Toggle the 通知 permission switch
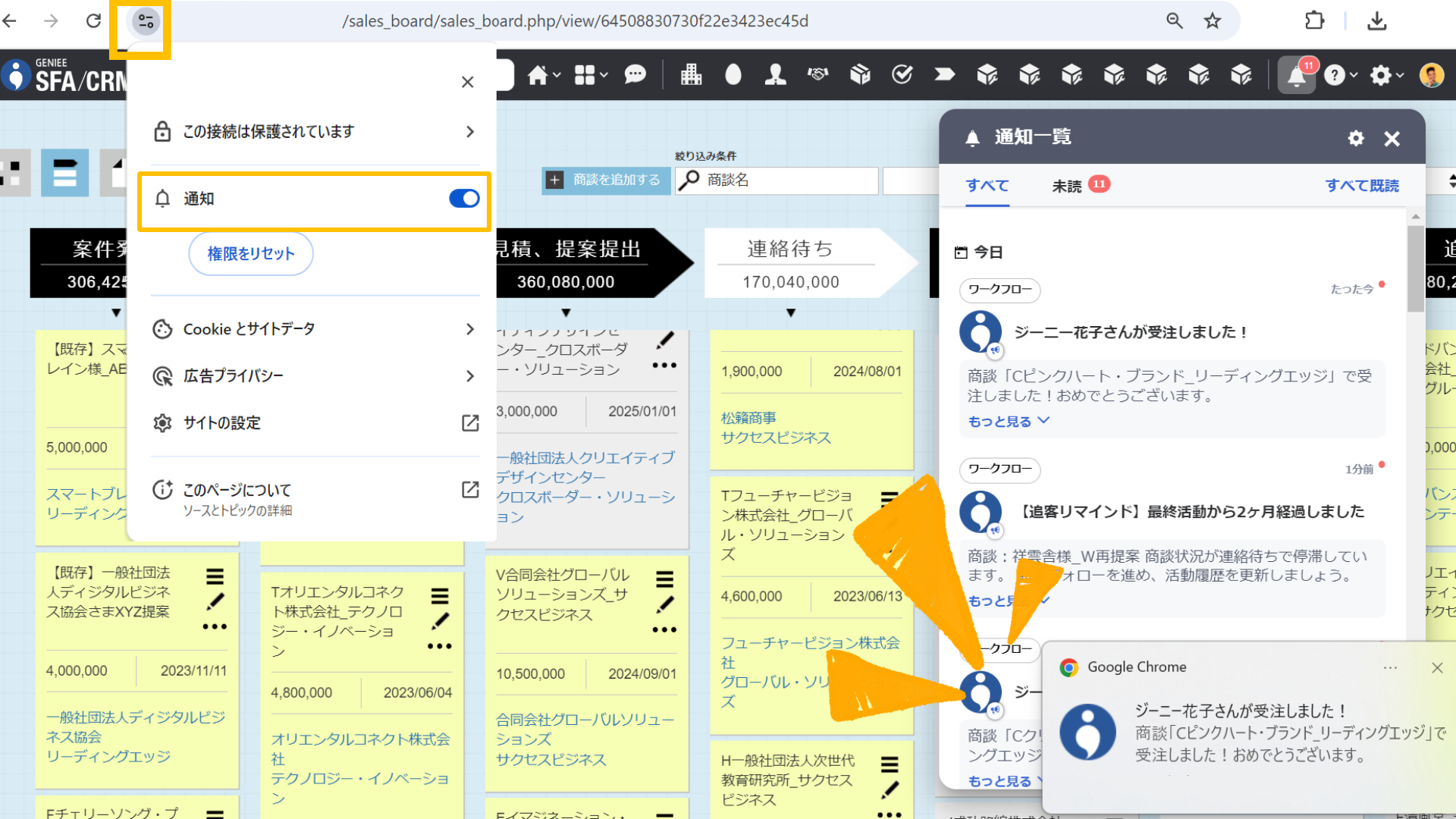This screenshot has width=1456, height=819. tap(464, 199)
